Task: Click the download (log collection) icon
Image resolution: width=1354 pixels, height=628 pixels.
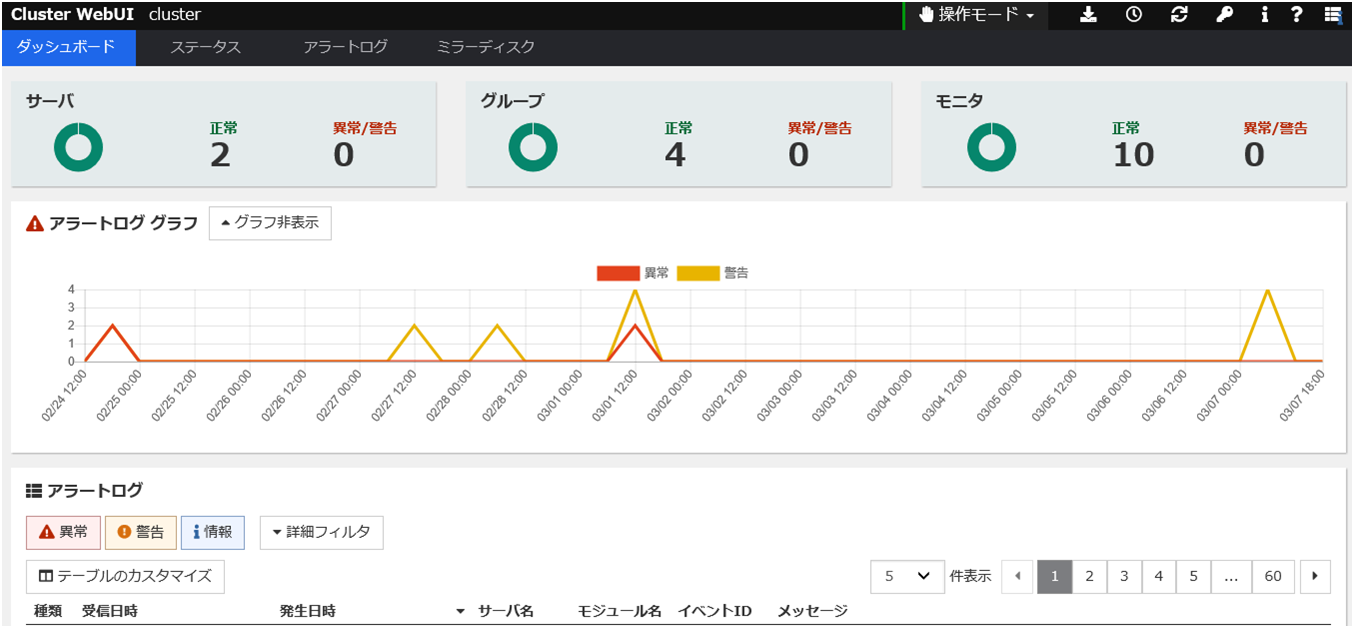Action: [1089, 15]
